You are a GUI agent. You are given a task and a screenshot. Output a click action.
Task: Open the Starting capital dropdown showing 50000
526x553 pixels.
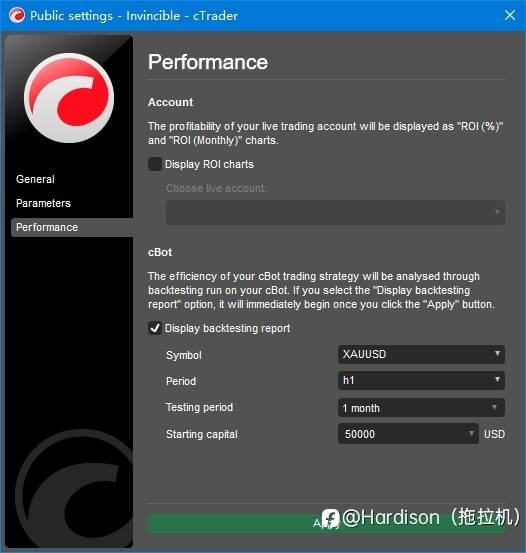pos(408,434)
